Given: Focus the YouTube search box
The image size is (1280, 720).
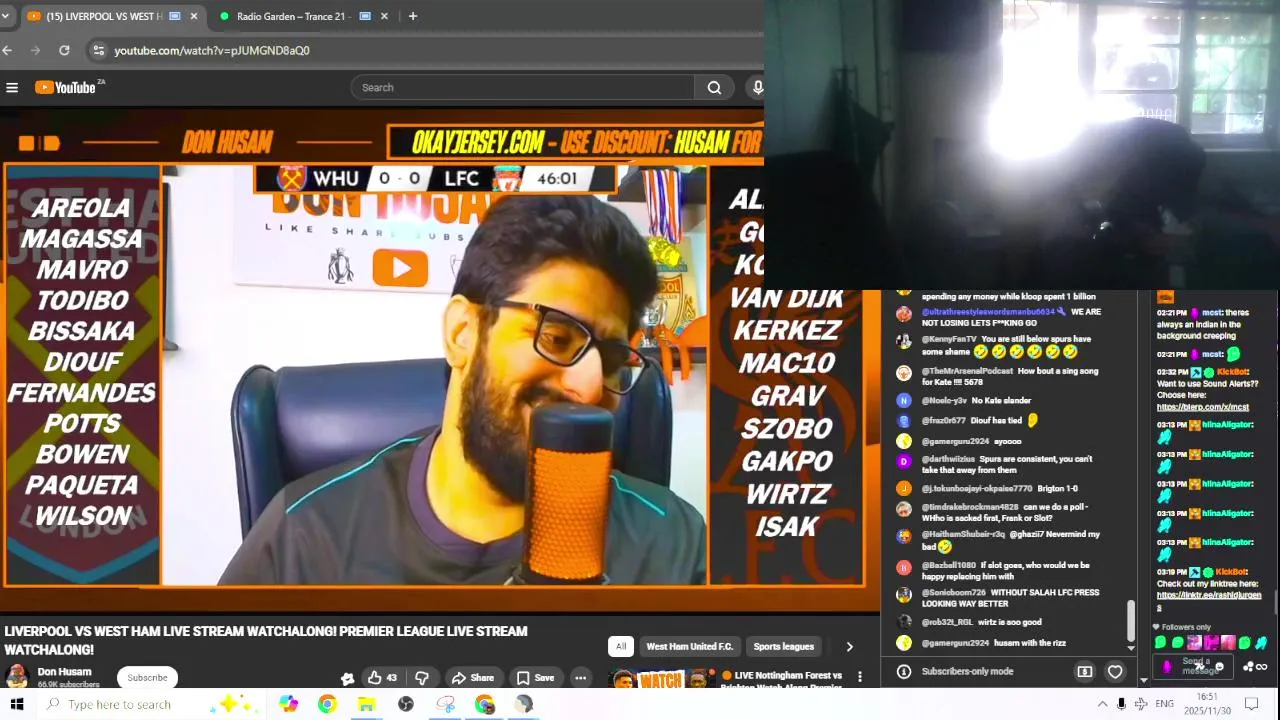Looking at the screenshot, I should [523, 88].
